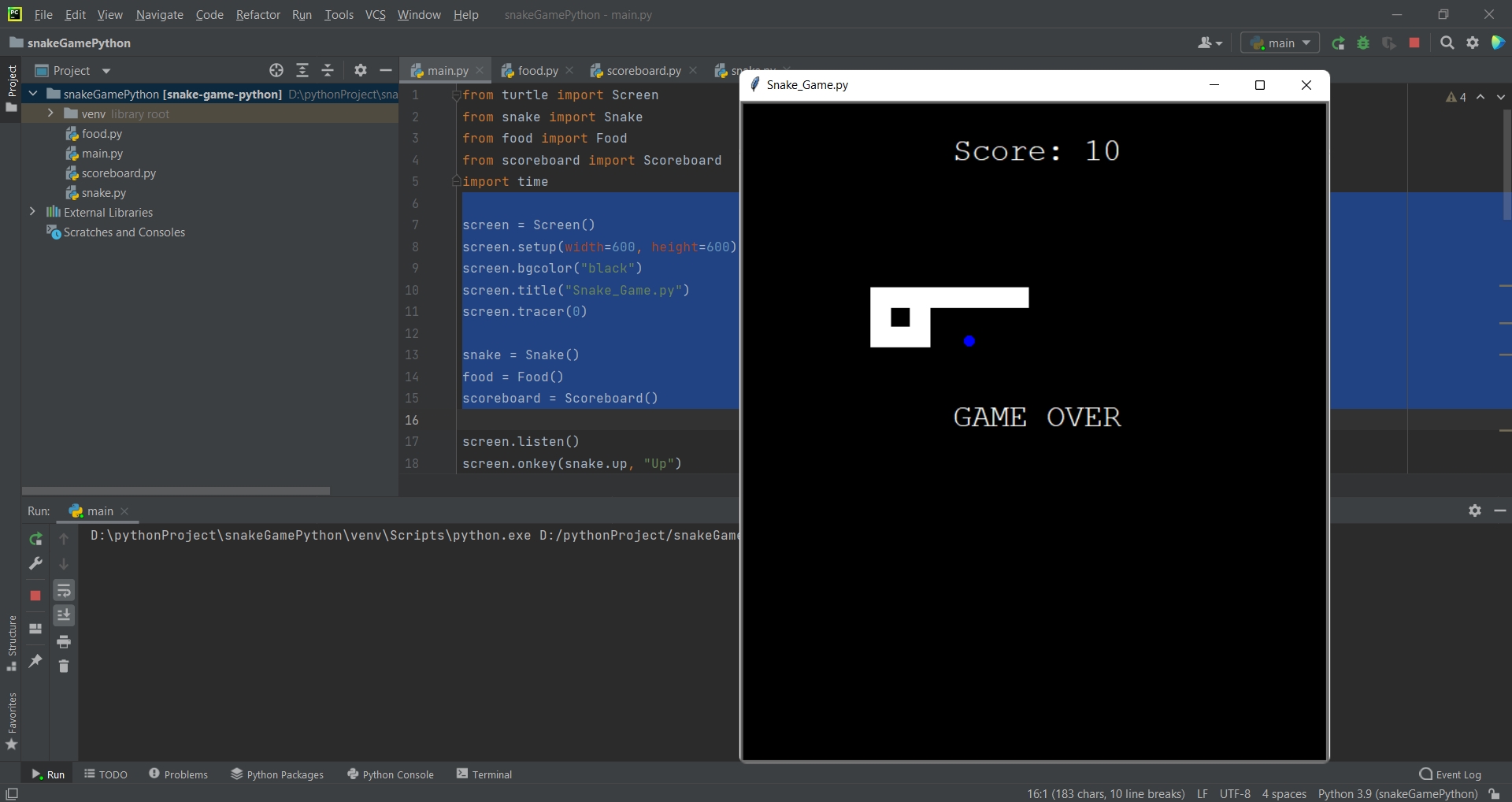Open Project panel options gear
The height and width of the screenshot is (802, 1512).
[361, 71]
